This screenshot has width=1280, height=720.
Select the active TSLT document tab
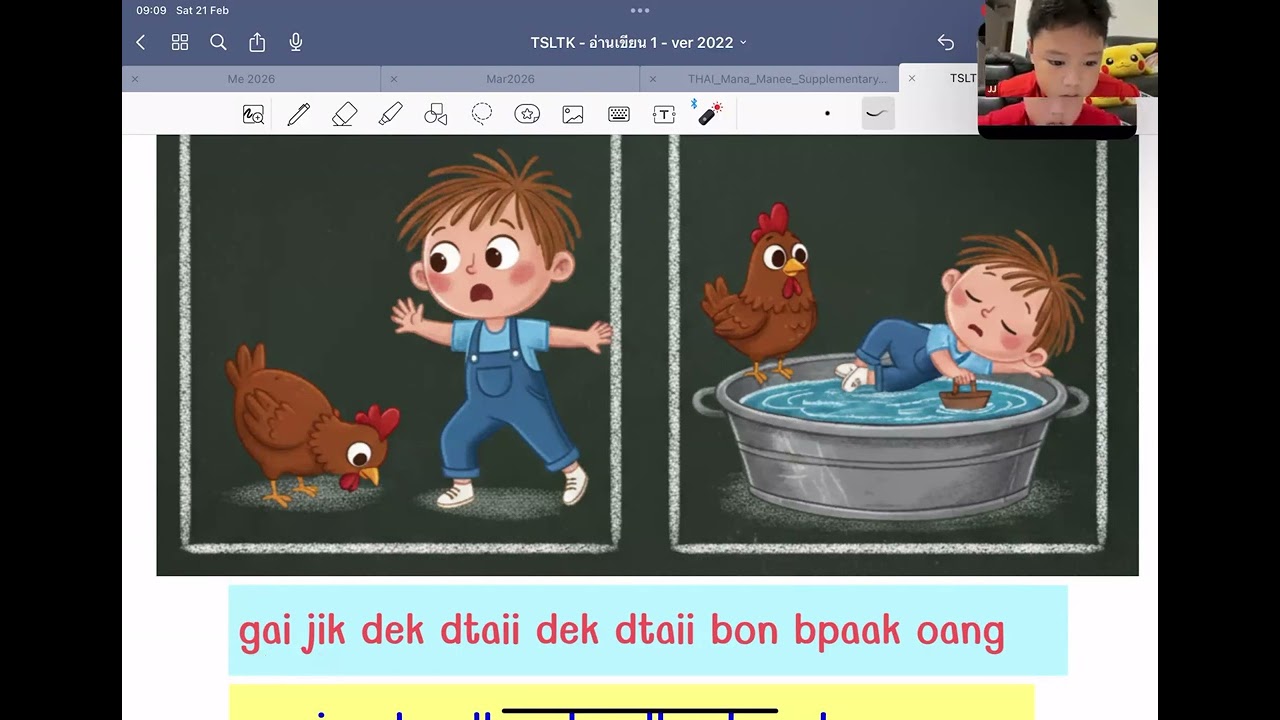pyautogui.click(x=963, y=78)
